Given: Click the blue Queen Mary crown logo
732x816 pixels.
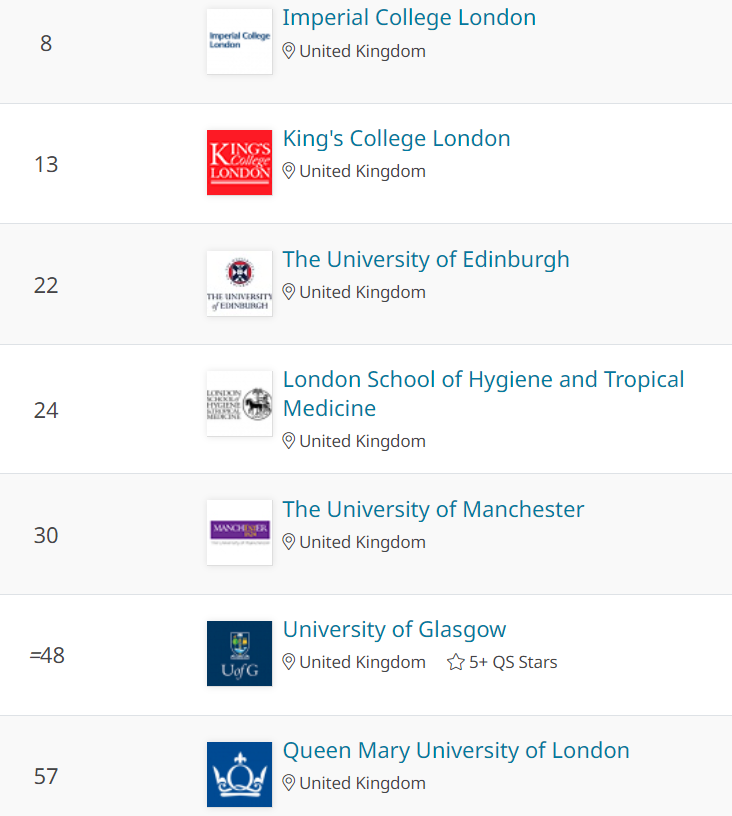Looking at the screenshot, I should click(x=239, y=774).
